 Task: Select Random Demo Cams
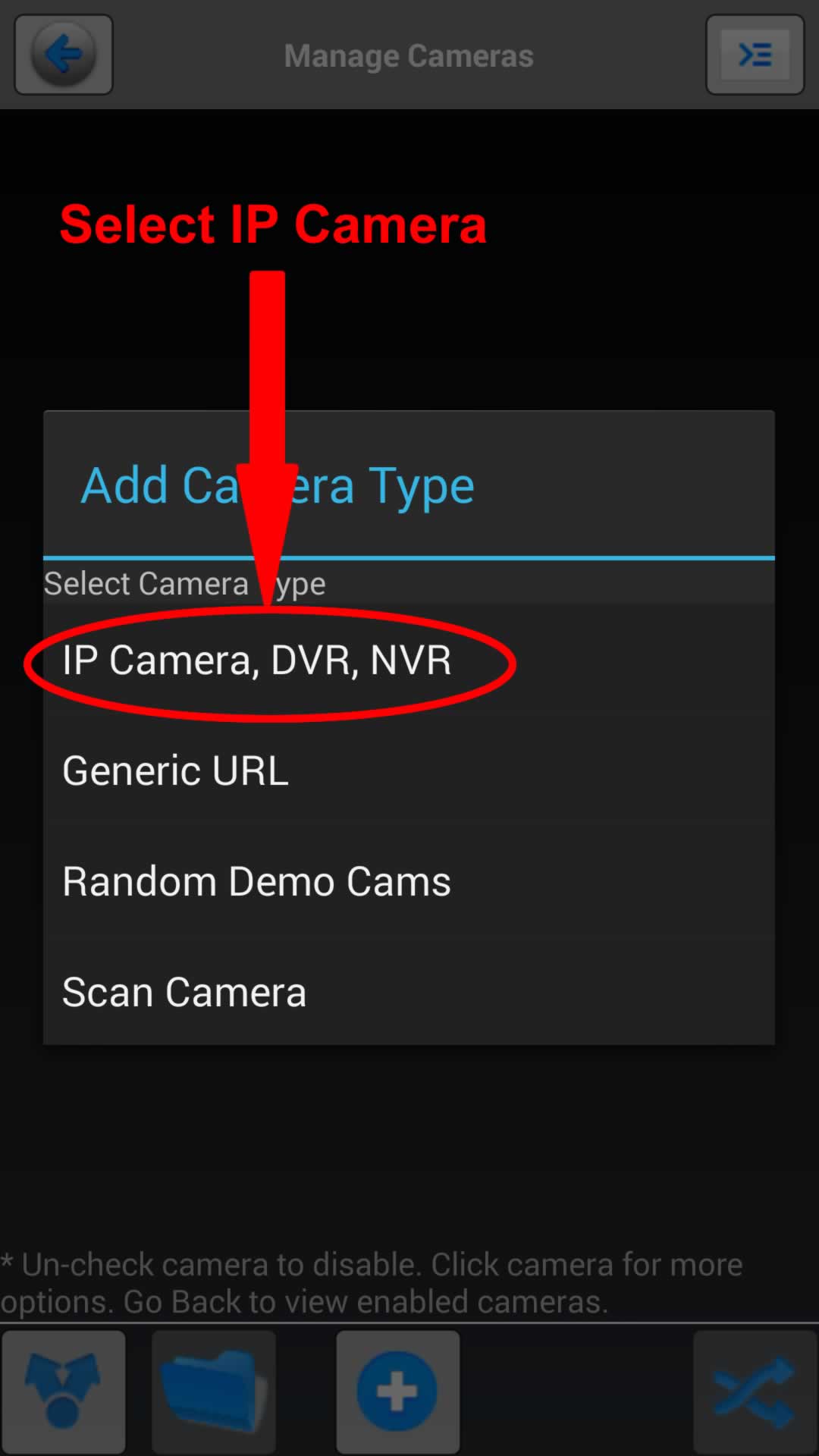(x=409, y=881)
